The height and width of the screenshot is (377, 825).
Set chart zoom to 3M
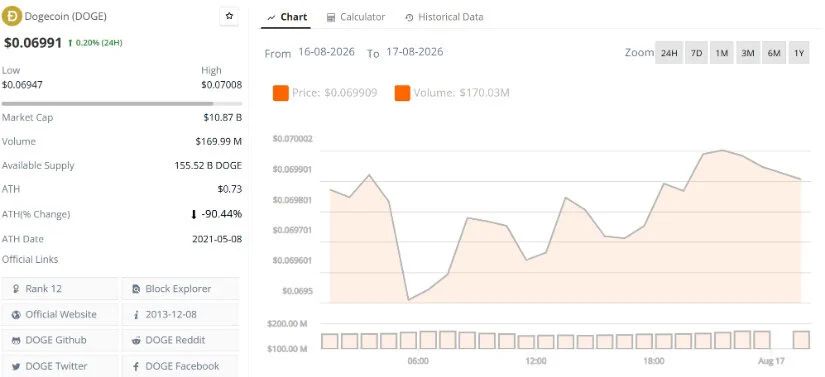[748, 53]
